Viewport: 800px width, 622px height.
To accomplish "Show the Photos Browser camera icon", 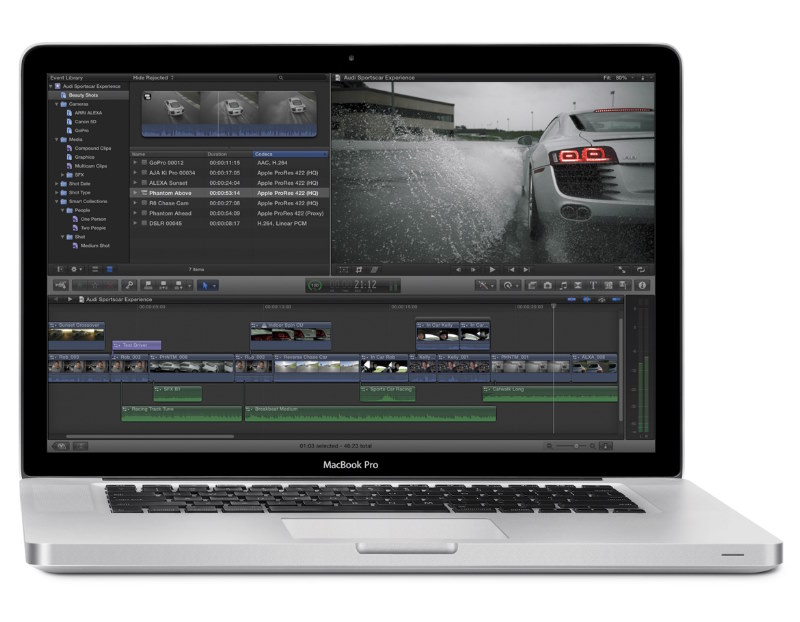I will (547, 285).
